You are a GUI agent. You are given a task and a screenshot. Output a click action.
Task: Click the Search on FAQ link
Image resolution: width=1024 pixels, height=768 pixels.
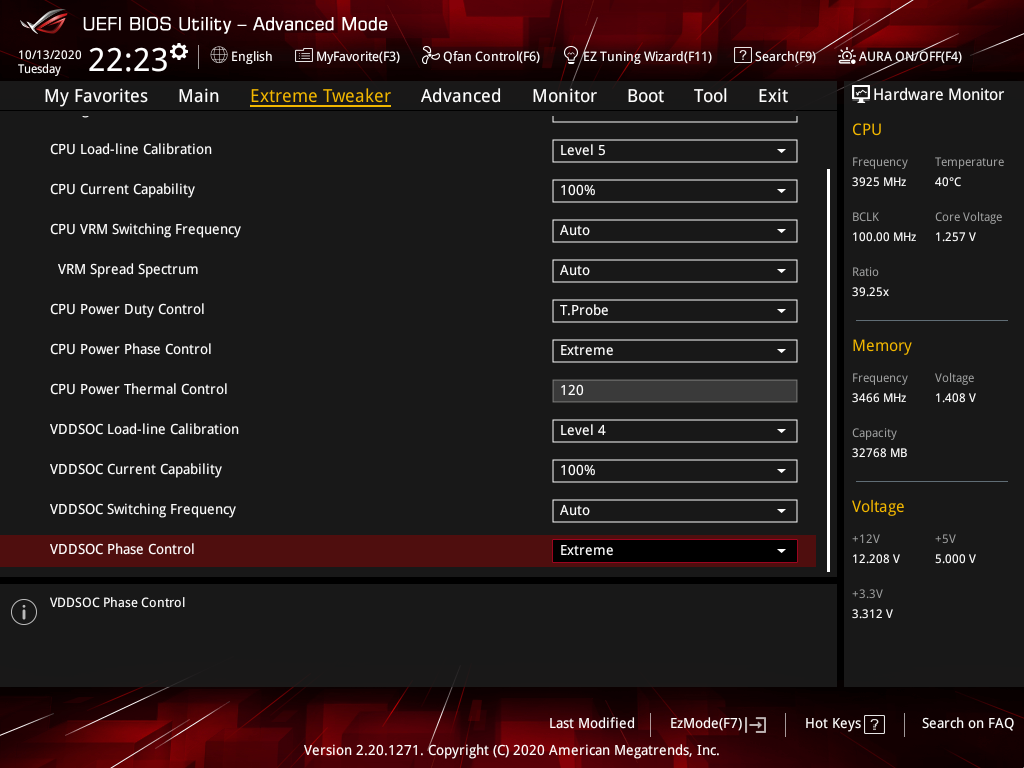[968, 724]
